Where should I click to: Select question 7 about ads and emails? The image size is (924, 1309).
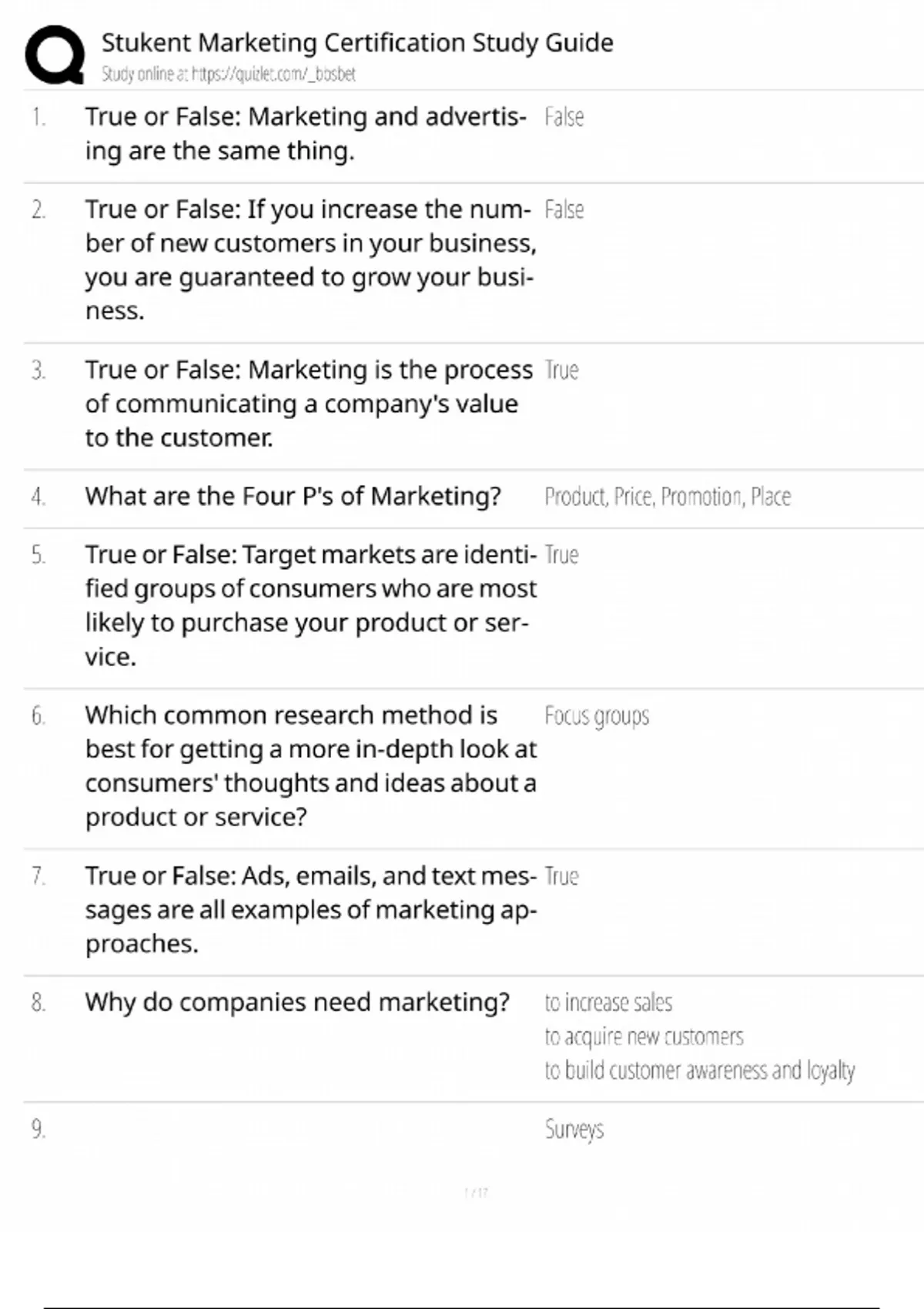(x=310, y=909)
